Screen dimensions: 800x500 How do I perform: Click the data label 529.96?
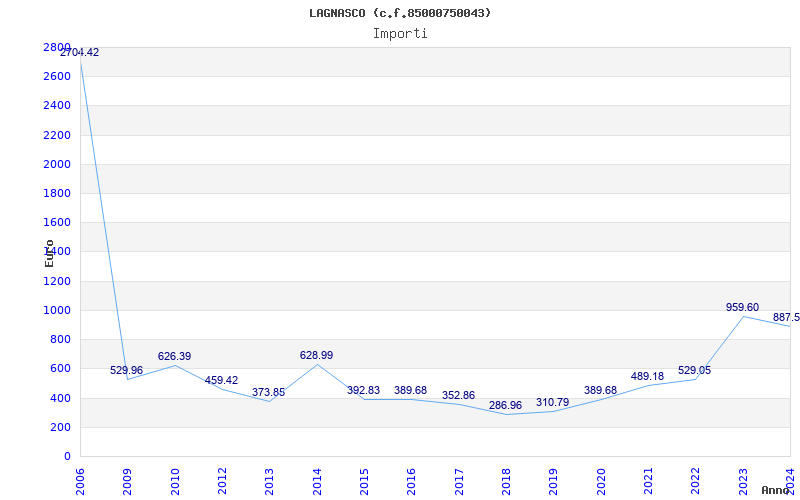click(127, 370)
